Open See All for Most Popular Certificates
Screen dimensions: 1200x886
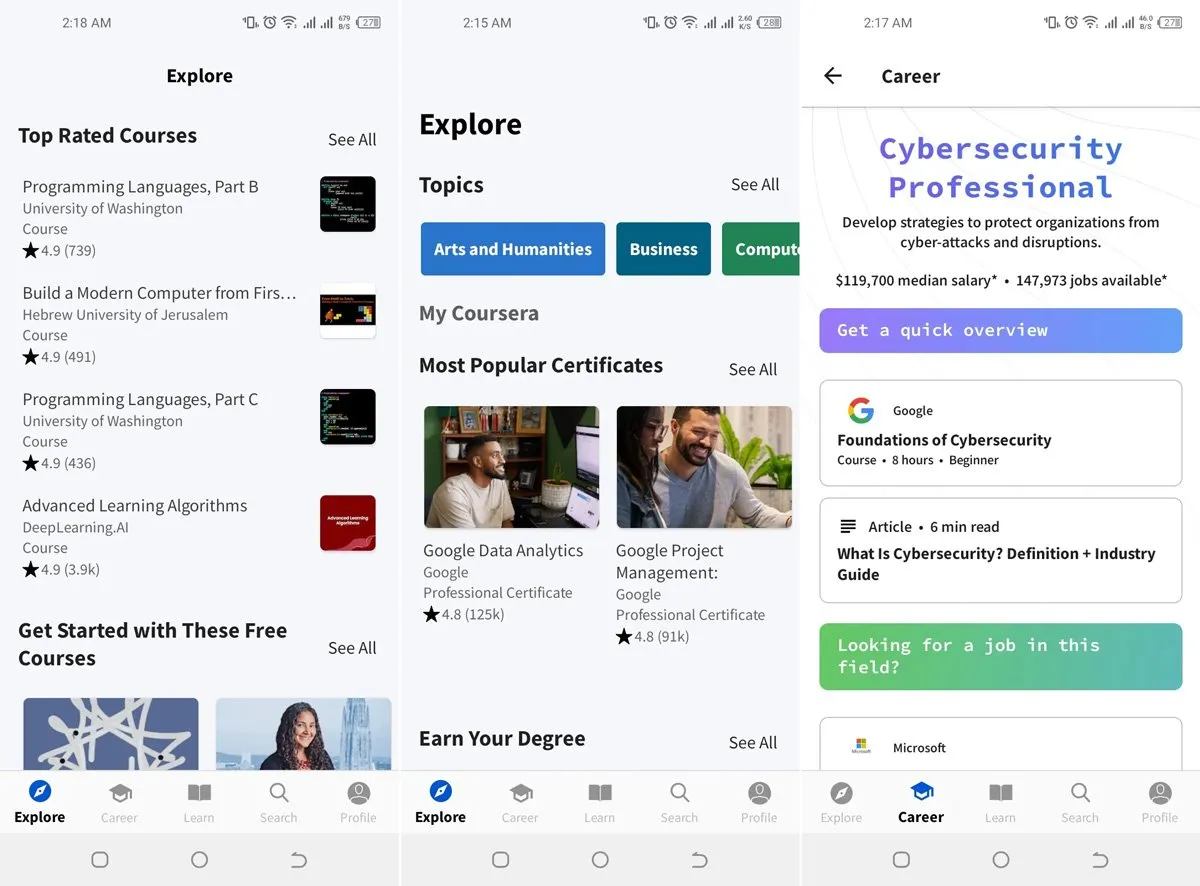(x=752, y=370)
